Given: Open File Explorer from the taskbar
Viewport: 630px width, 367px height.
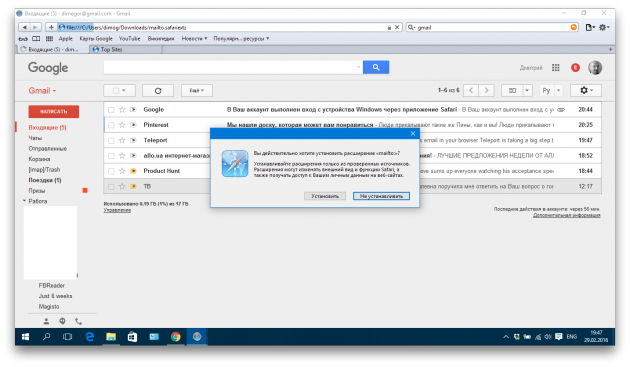Looking at the screenshot, I should click(x=111, y=337).
